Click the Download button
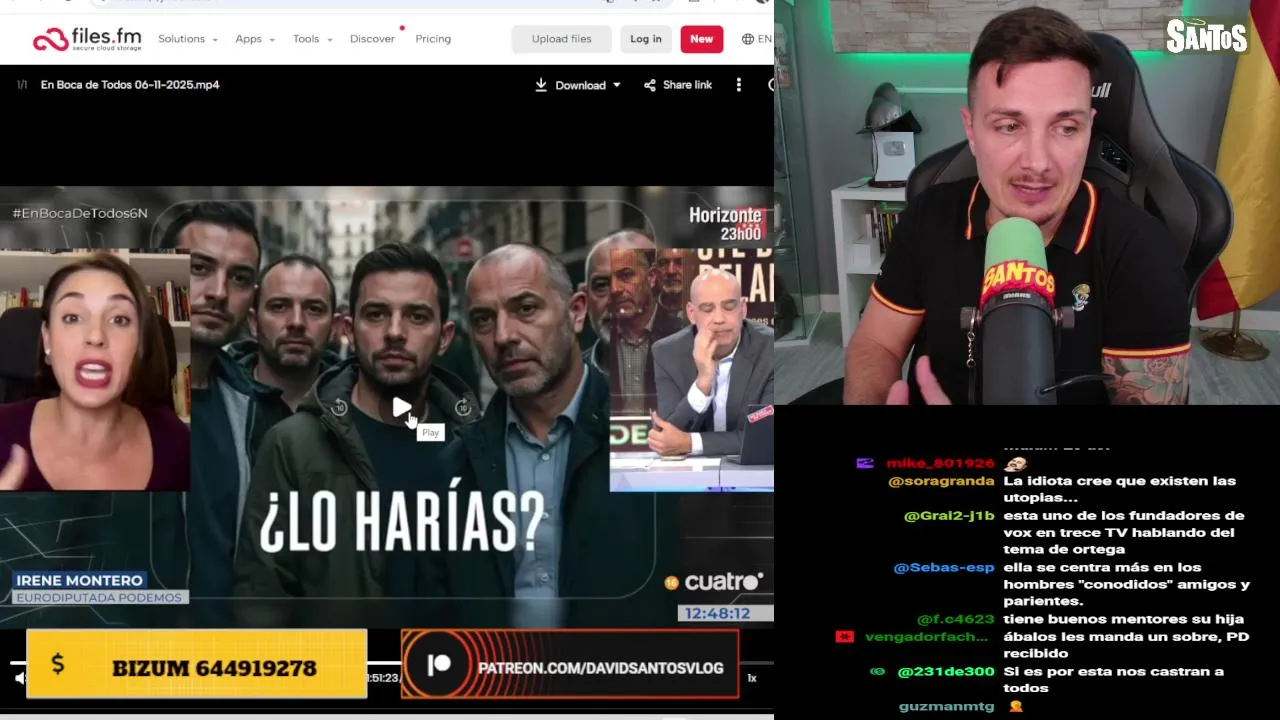 pyautogui.click(x=571, y=85)
